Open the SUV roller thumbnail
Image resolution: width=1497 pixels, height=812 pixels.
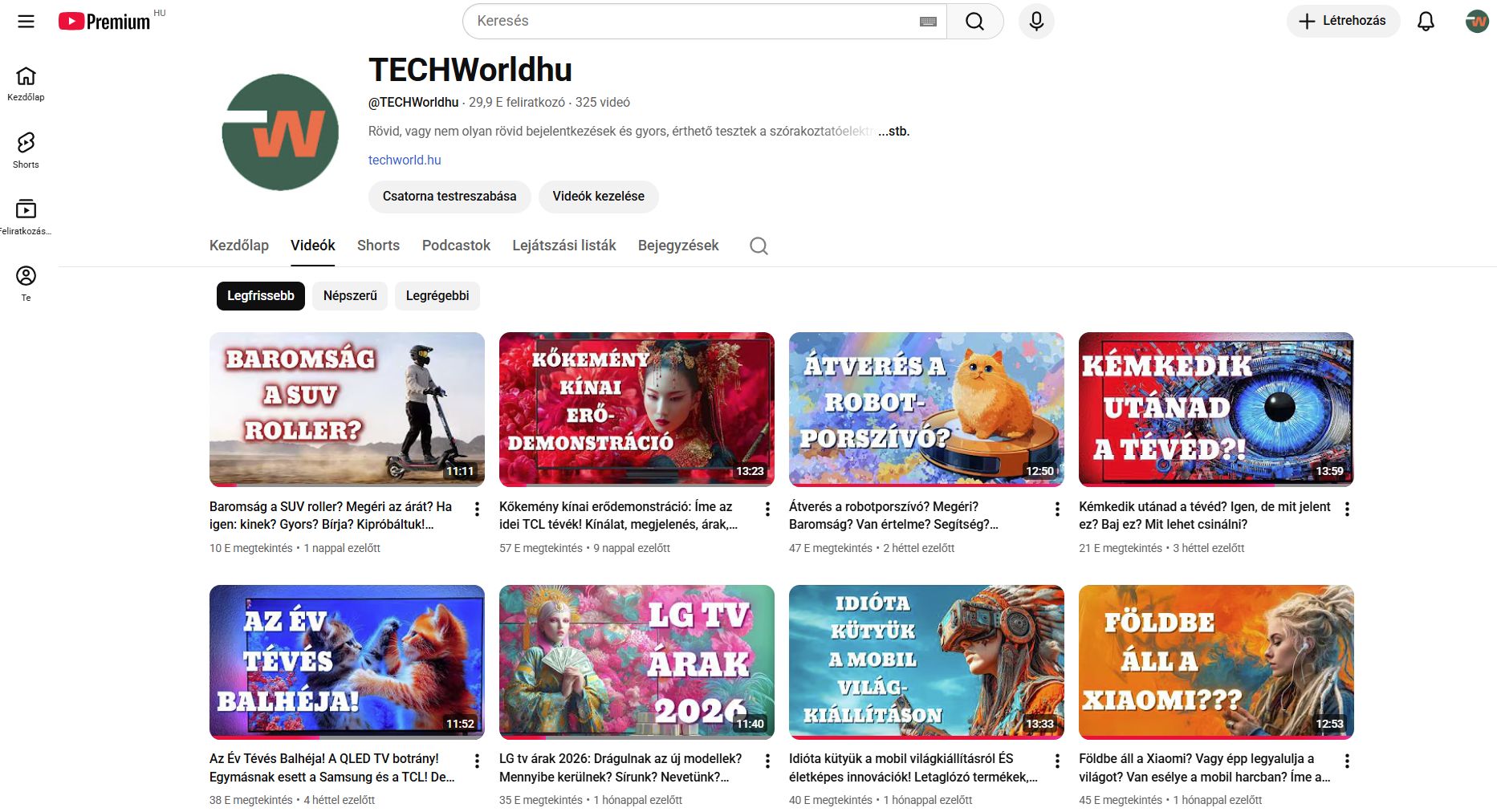[x=347, y=409]
